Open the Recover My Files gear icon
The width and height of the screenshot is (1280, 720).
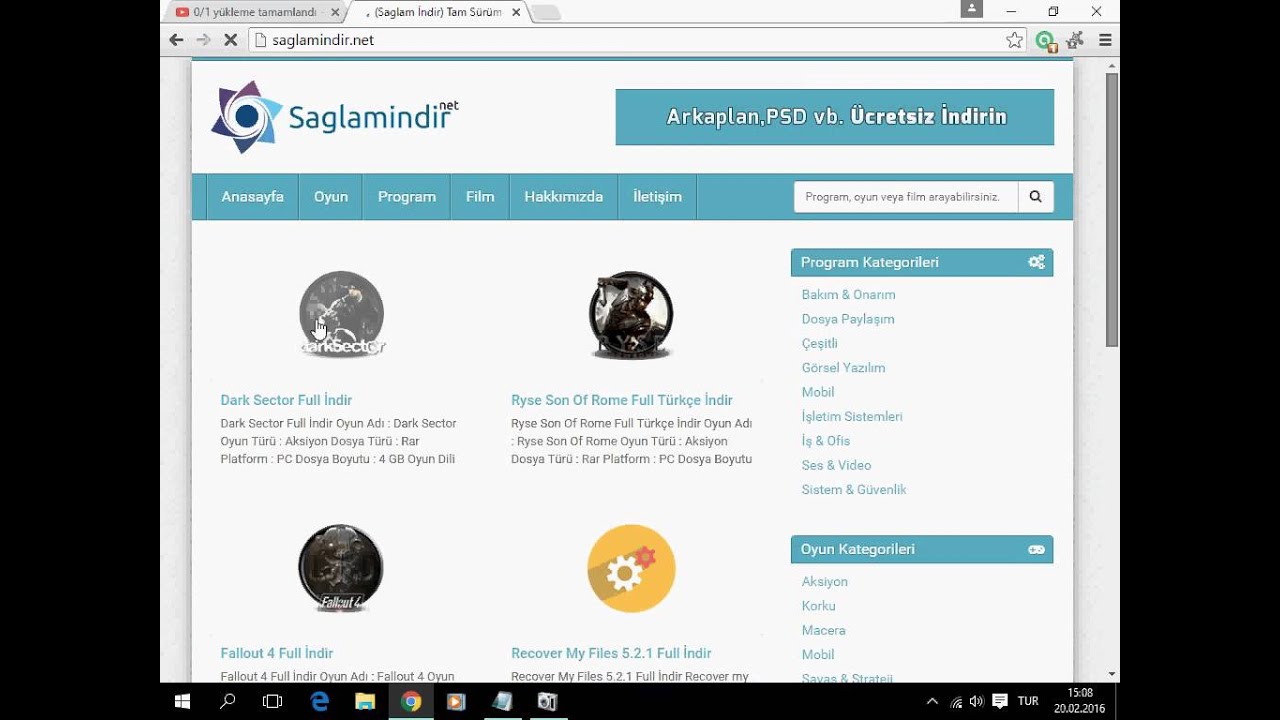(631, 568)
